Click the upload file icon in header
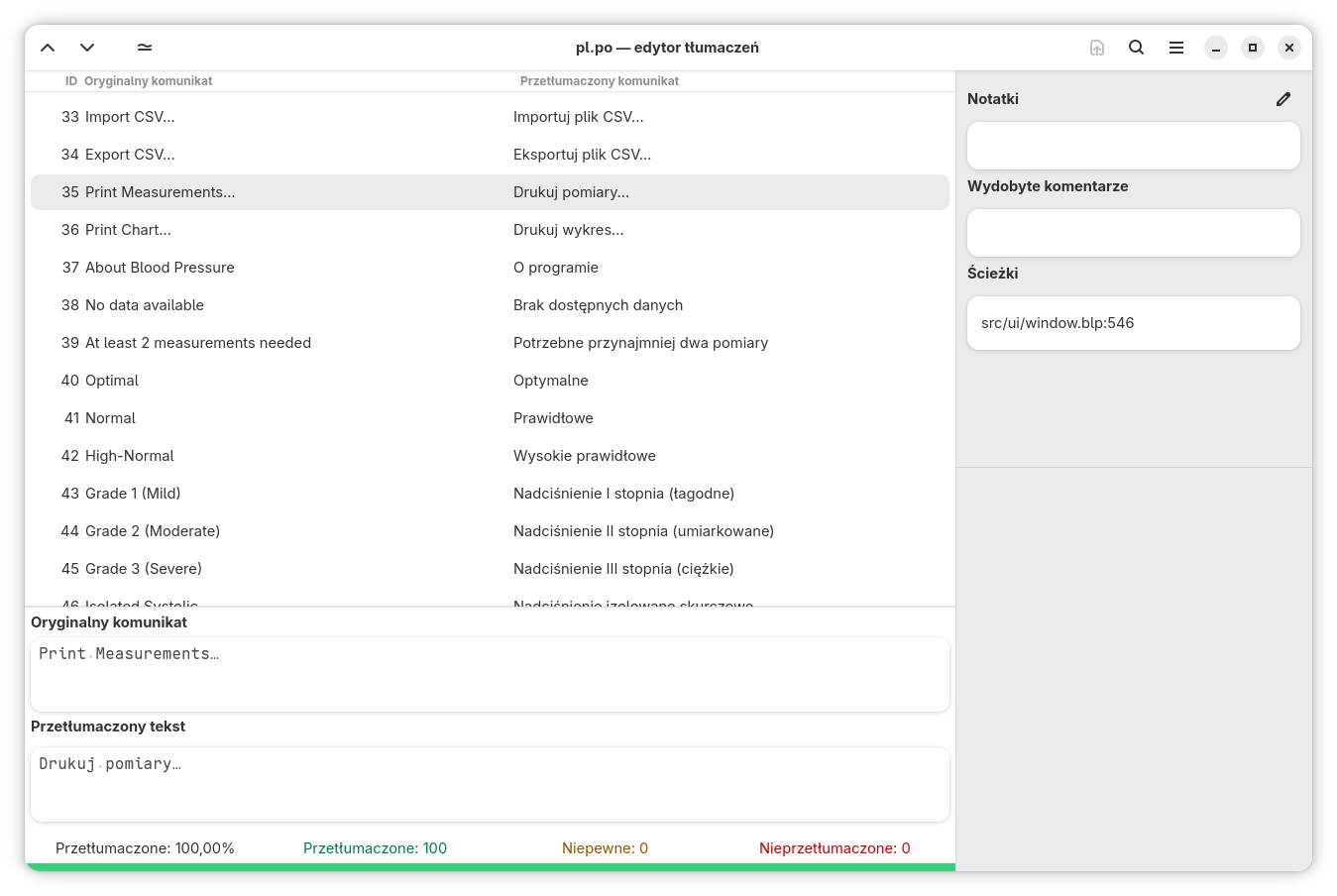The image size is (1337, 896). pos(1097,48)
